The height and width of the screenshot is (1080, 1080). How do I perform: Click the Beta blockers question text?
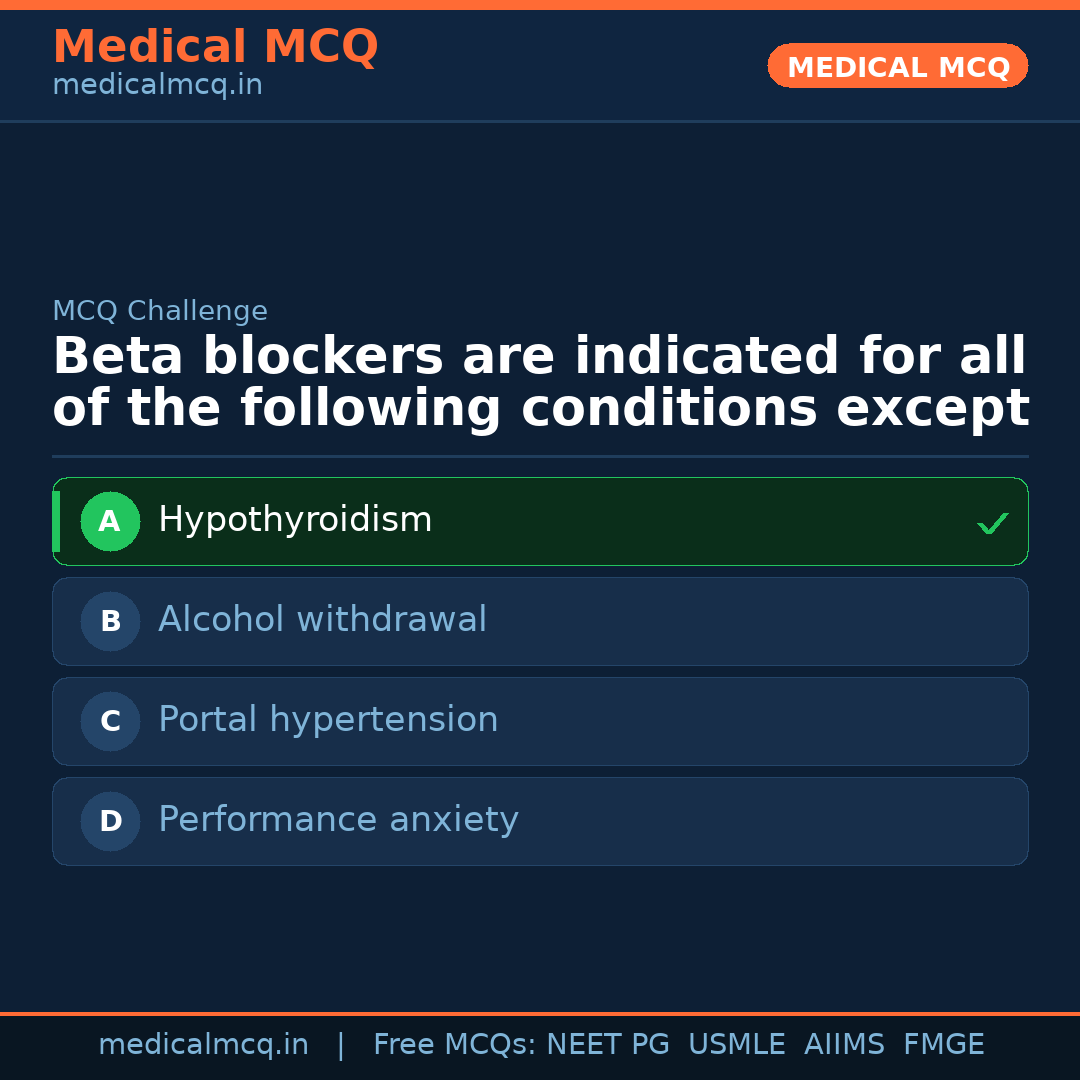(x=540, y=383)
